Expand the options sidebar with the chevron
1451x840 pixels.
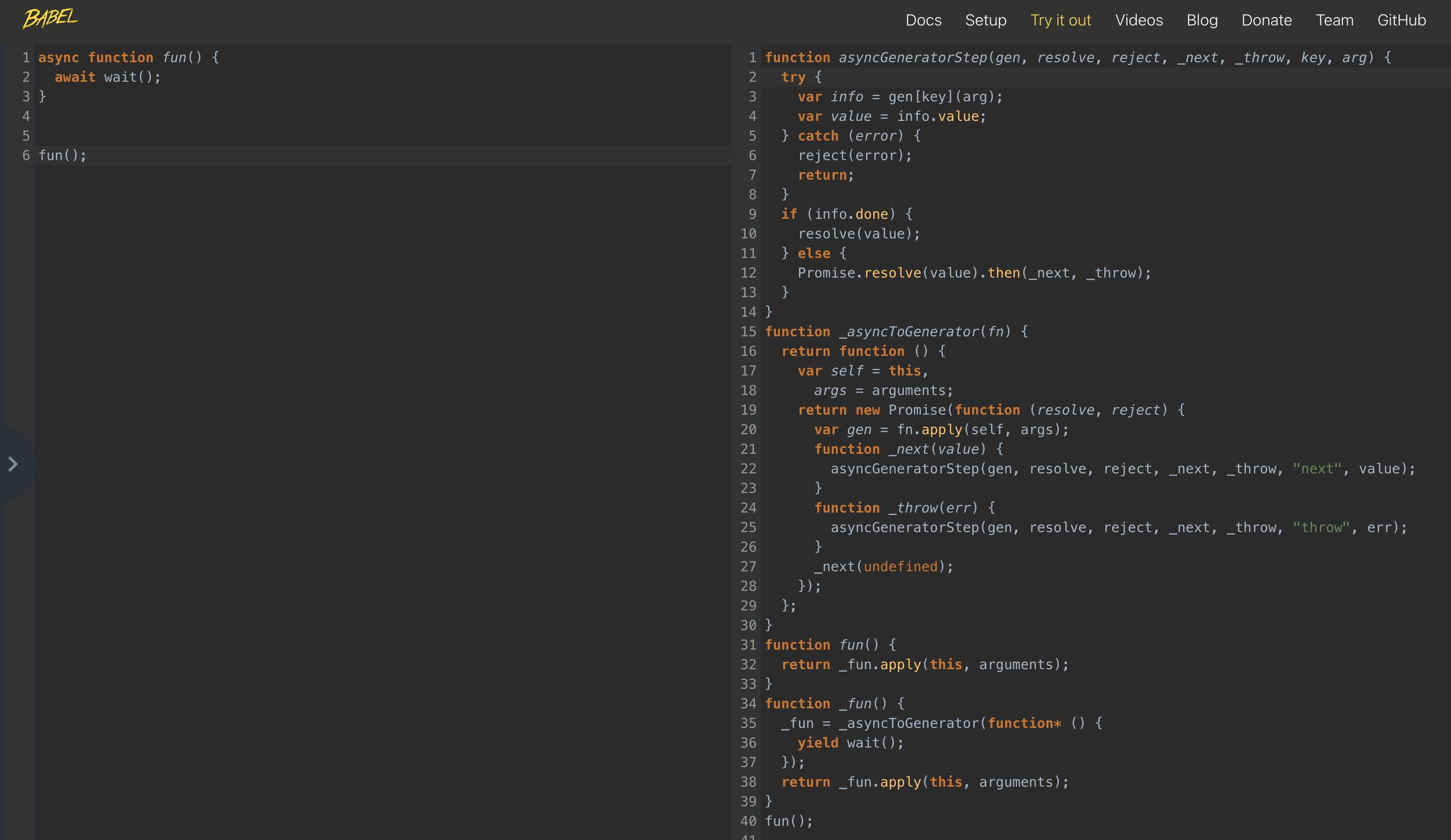13,464
